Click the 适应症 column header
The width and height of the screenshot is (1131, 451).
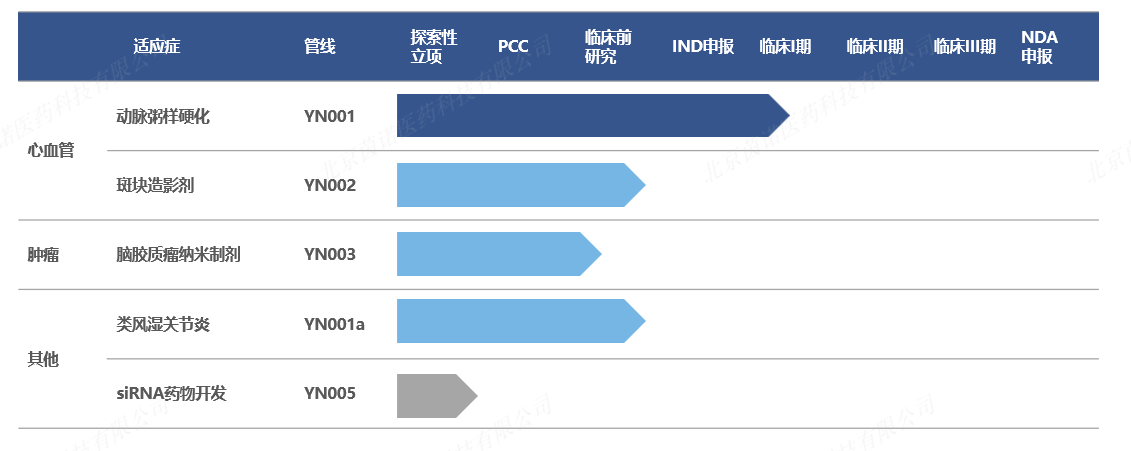tap(157, 47)
